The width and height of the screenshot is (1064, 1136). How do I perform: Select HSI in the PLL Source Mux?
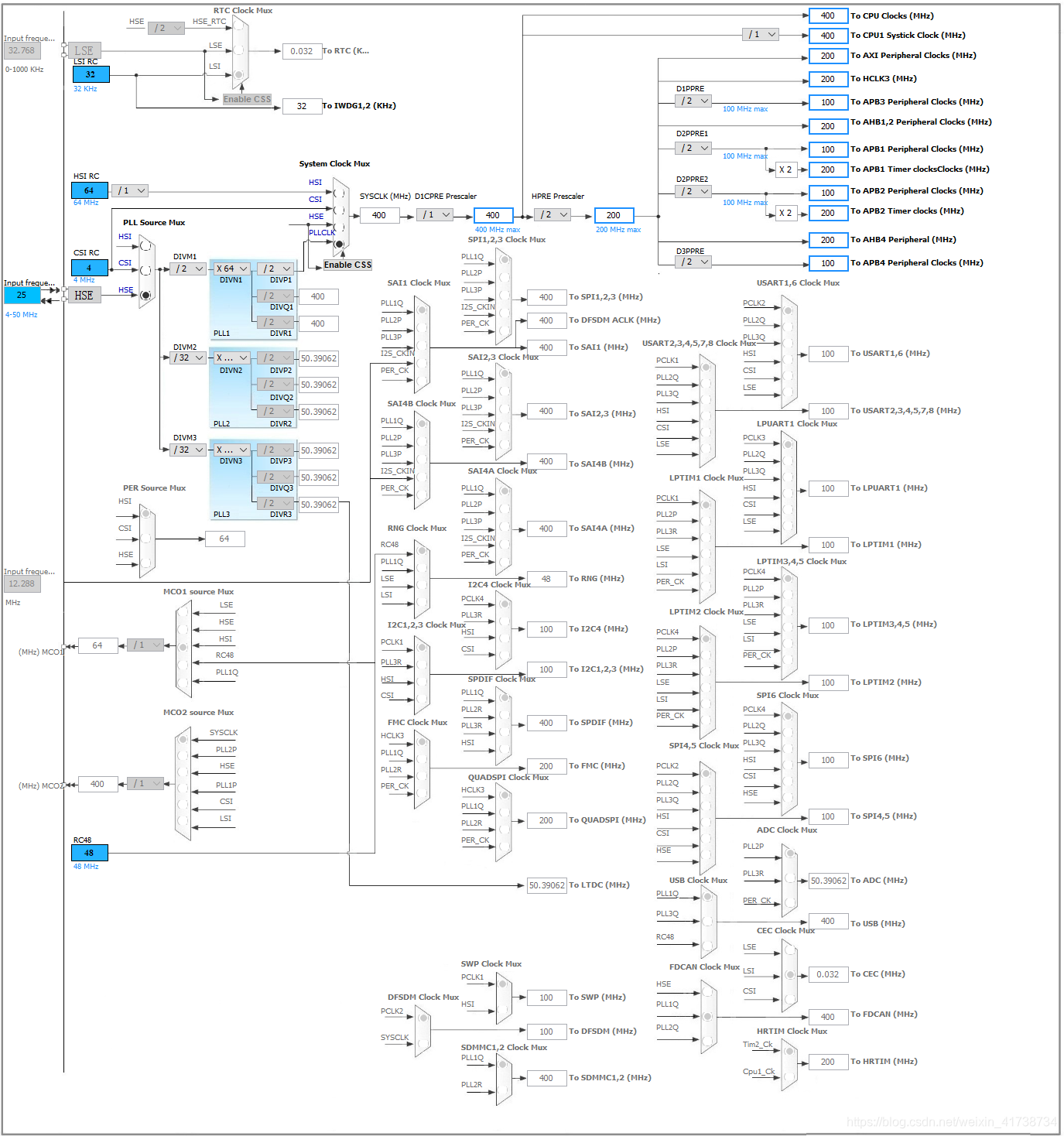[x=145, y=245]
